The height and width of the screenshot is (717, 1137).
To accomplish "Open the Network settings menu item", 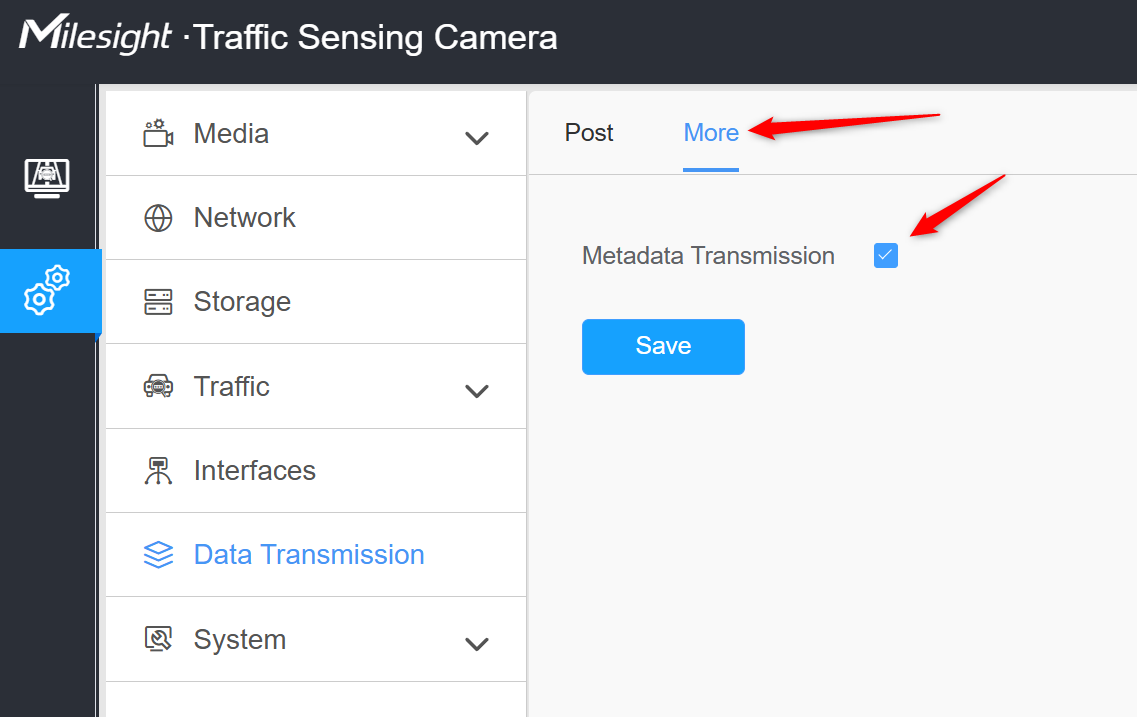I will 315,217.
